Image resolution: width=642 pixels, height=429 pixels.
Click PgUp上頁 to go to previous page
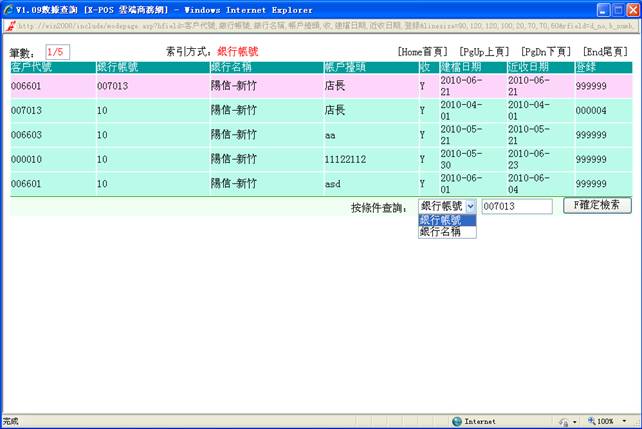pyautogui.click(x=484, y=51)
